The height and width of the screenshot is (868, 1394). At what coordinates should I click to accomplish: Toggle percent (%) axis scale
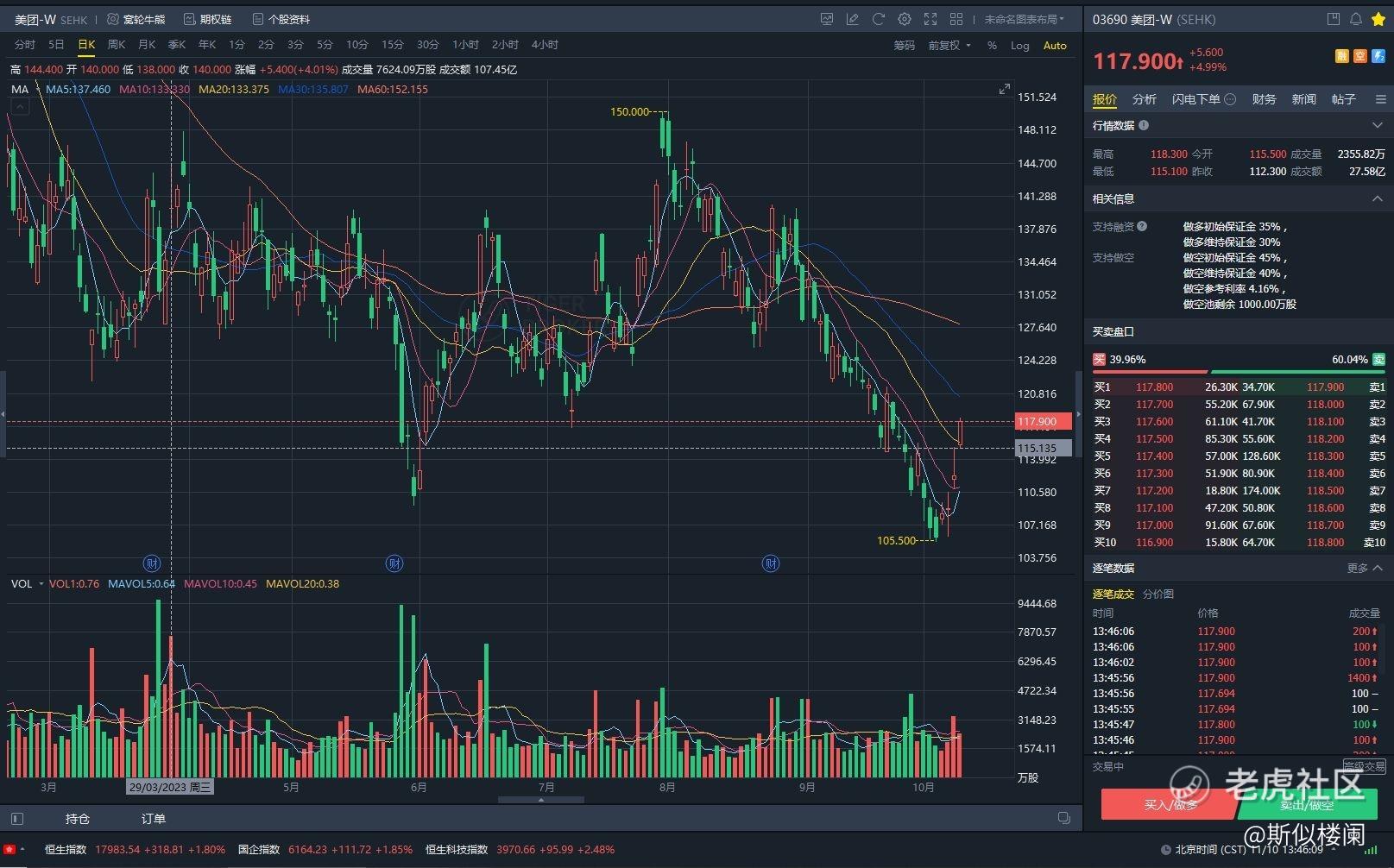pyautogui.click(x=992, y=46)
